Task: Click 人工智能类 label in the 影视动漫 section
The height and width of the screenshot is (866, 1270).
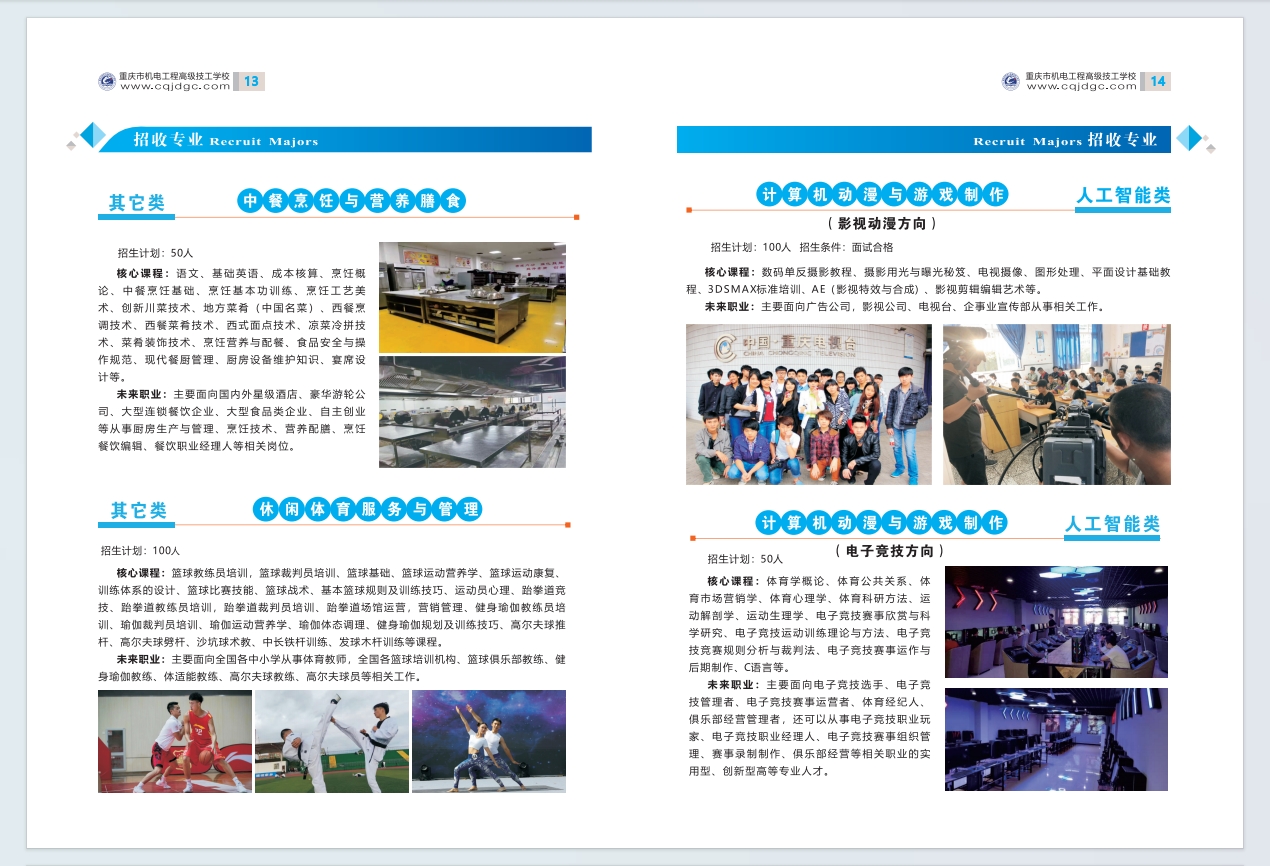Action: tap(1123, 196)
